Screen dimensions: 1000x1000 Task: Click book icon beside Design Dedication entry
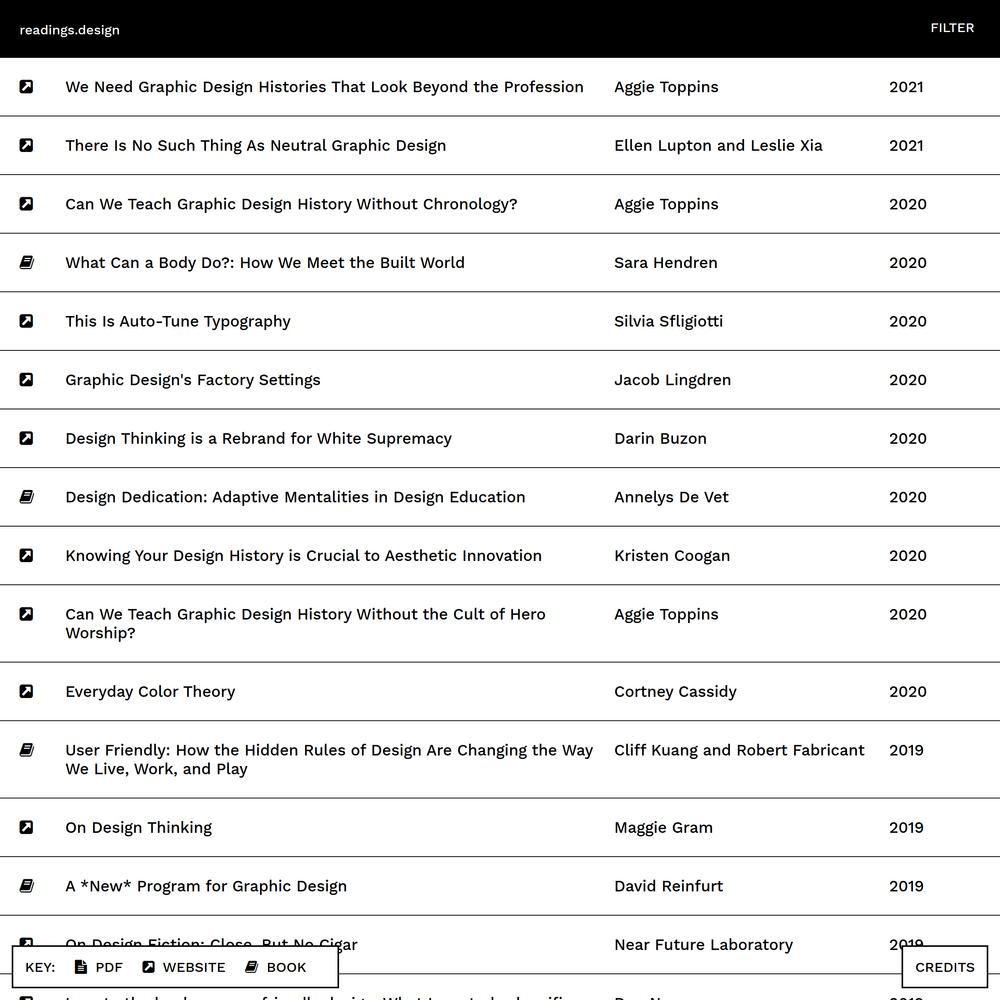26,497
